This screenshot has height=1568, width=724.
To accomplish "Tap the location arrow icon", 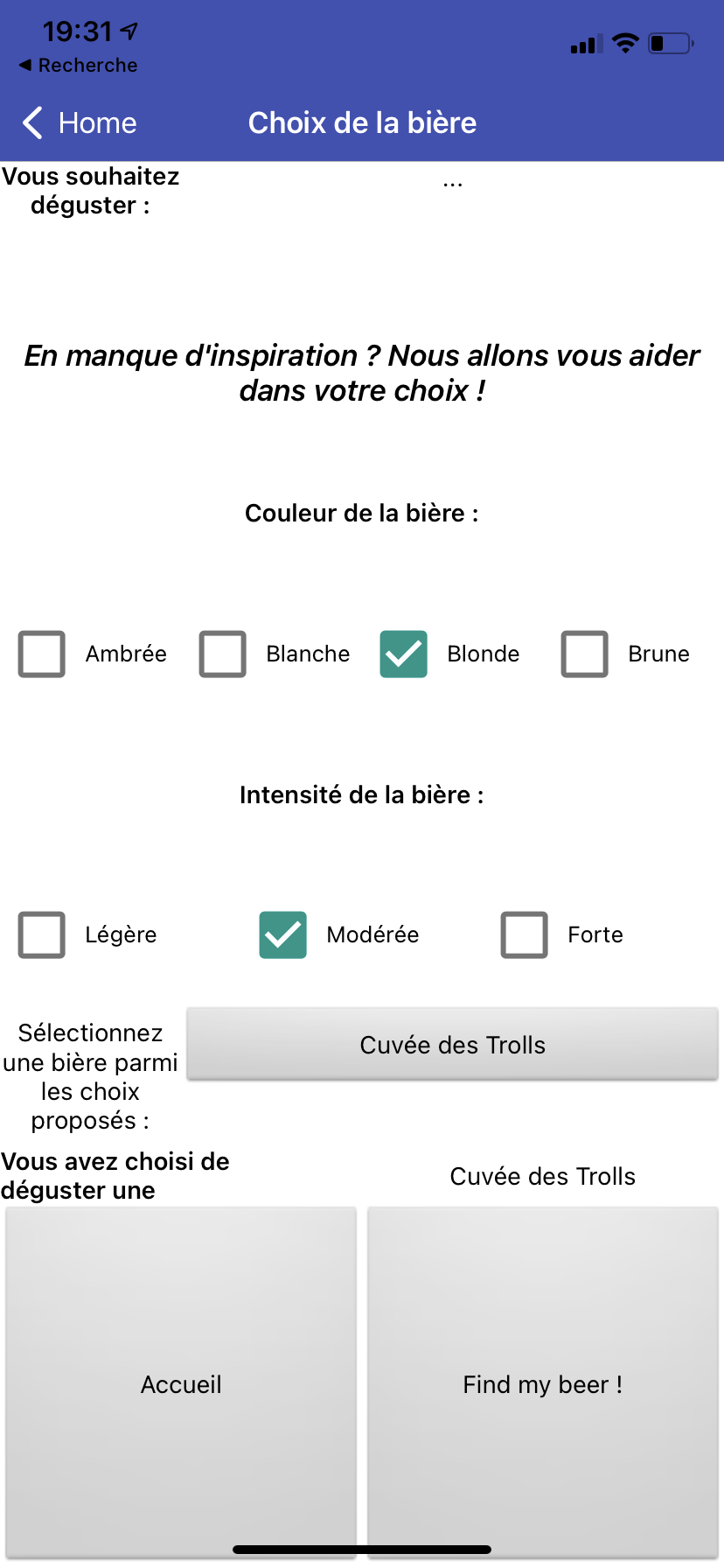I will (x=129, y=32).
